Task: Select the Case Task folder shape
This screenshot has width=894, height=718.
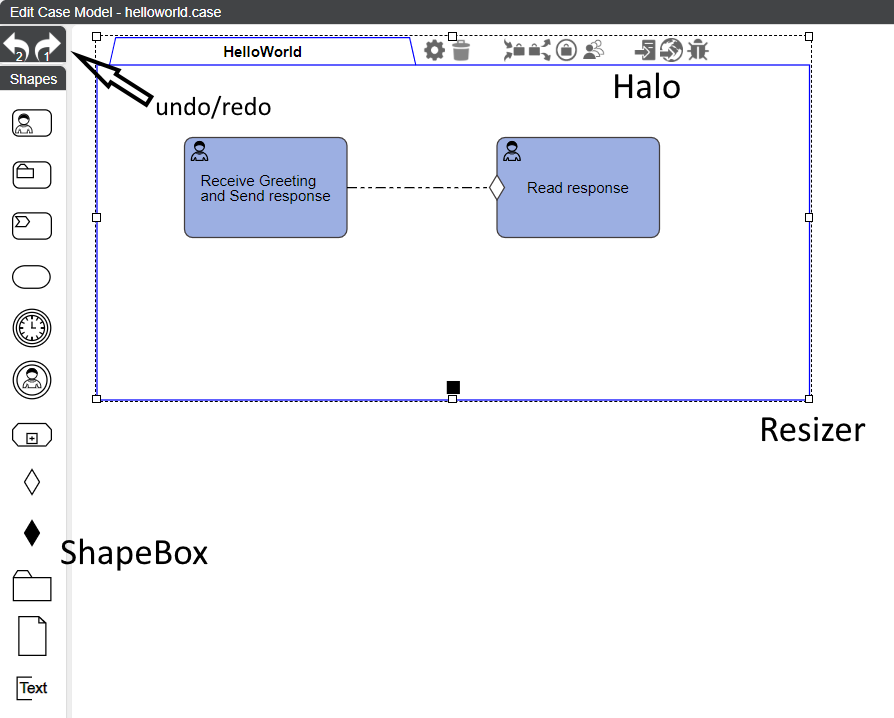Action: pos(32,175)
